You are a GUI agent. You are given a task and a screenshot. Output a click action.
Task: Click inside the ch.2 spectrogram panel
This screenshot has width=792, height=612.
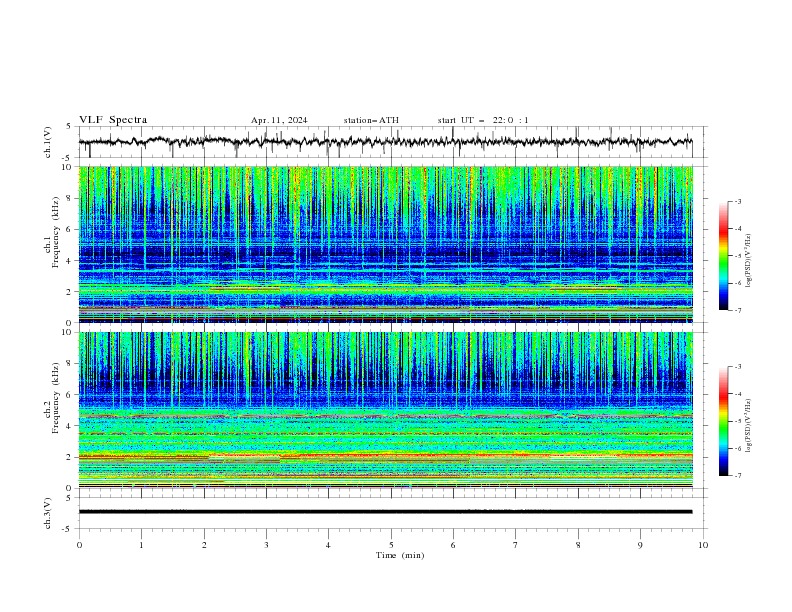(x=385, y=410)
